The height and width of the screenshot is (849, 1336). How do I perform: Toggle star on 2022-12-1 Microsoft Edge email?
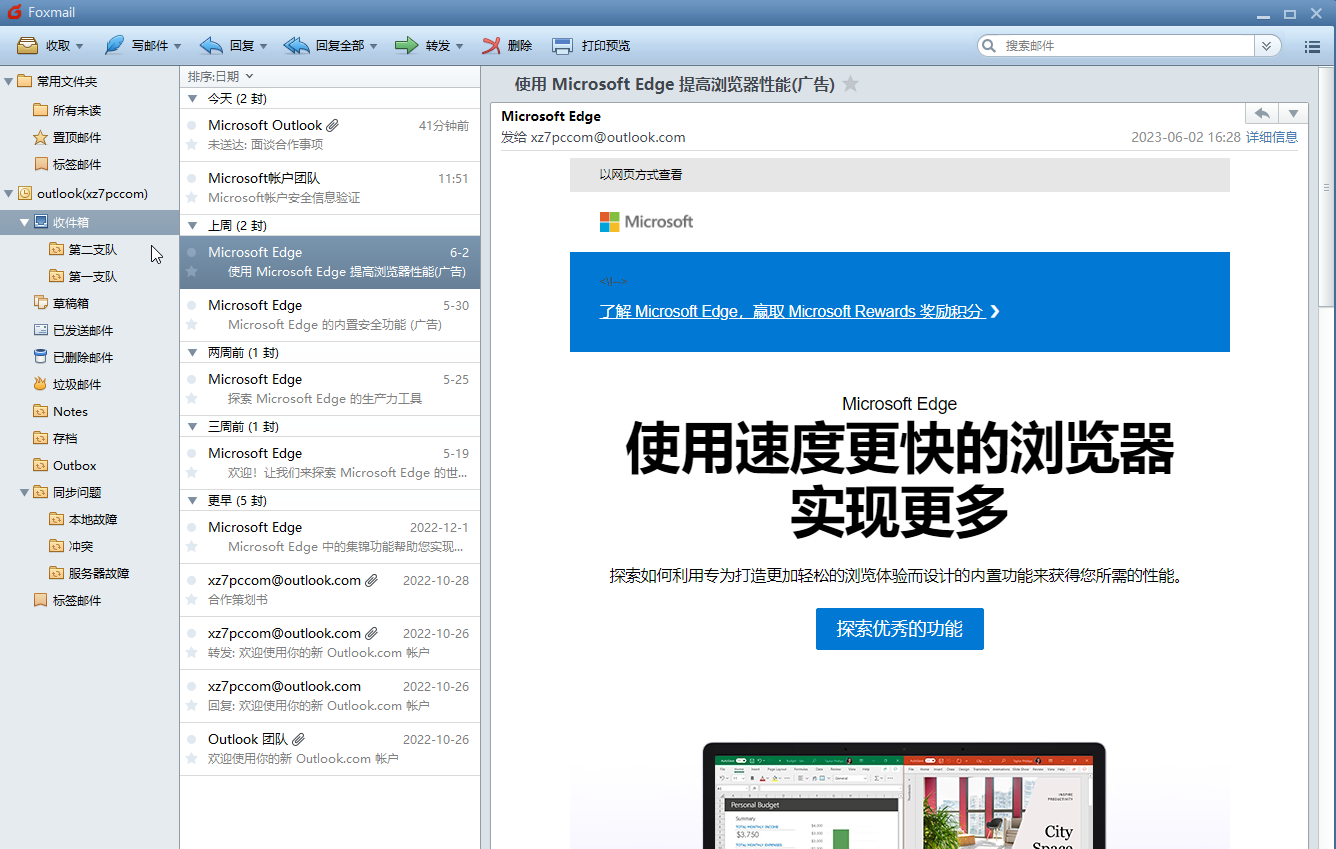point(191,546)
